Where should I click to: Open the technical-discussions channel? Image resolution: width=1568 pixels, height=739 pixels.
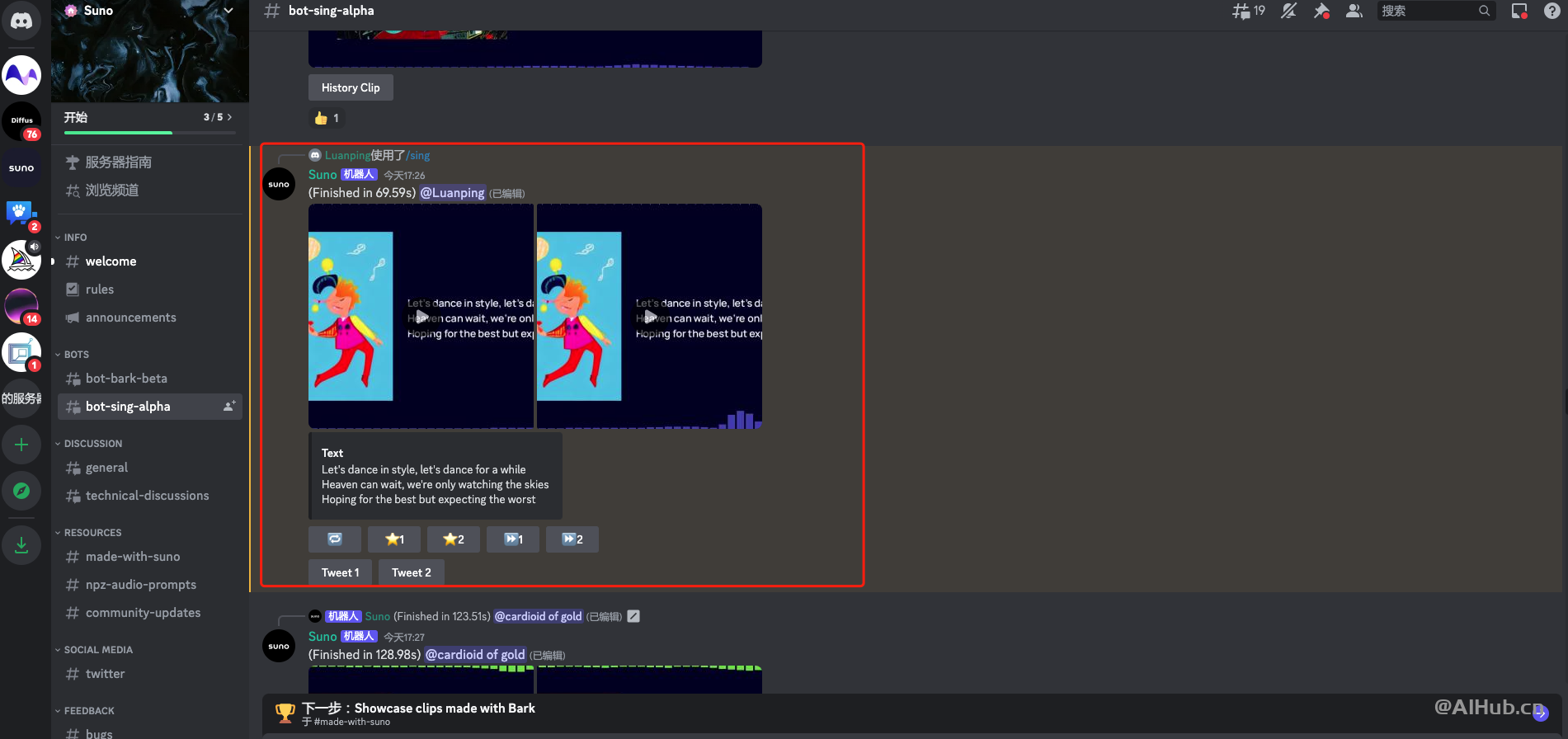click(150, 496)
